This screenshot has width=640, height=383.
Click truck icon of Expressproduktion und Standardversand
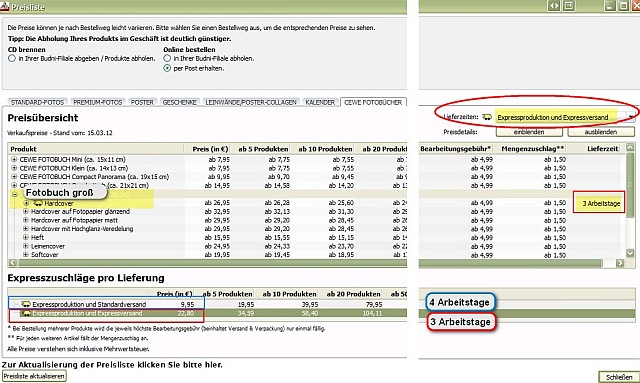click(26, 304)
